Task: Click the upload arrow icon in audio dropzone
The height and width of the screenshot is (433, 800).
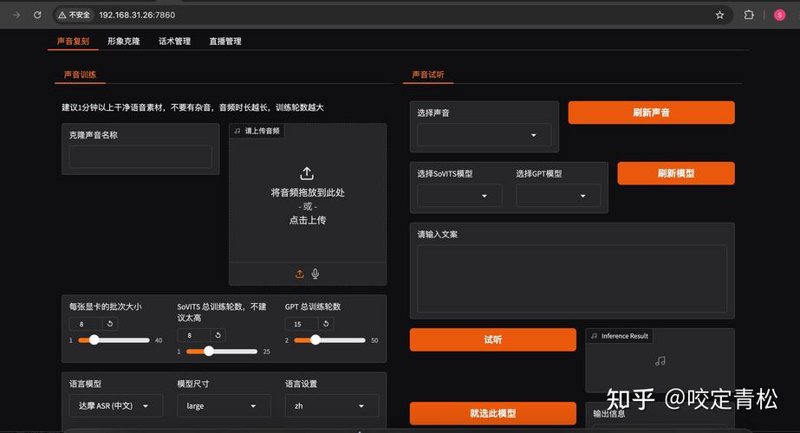Action: pos(307,173)
